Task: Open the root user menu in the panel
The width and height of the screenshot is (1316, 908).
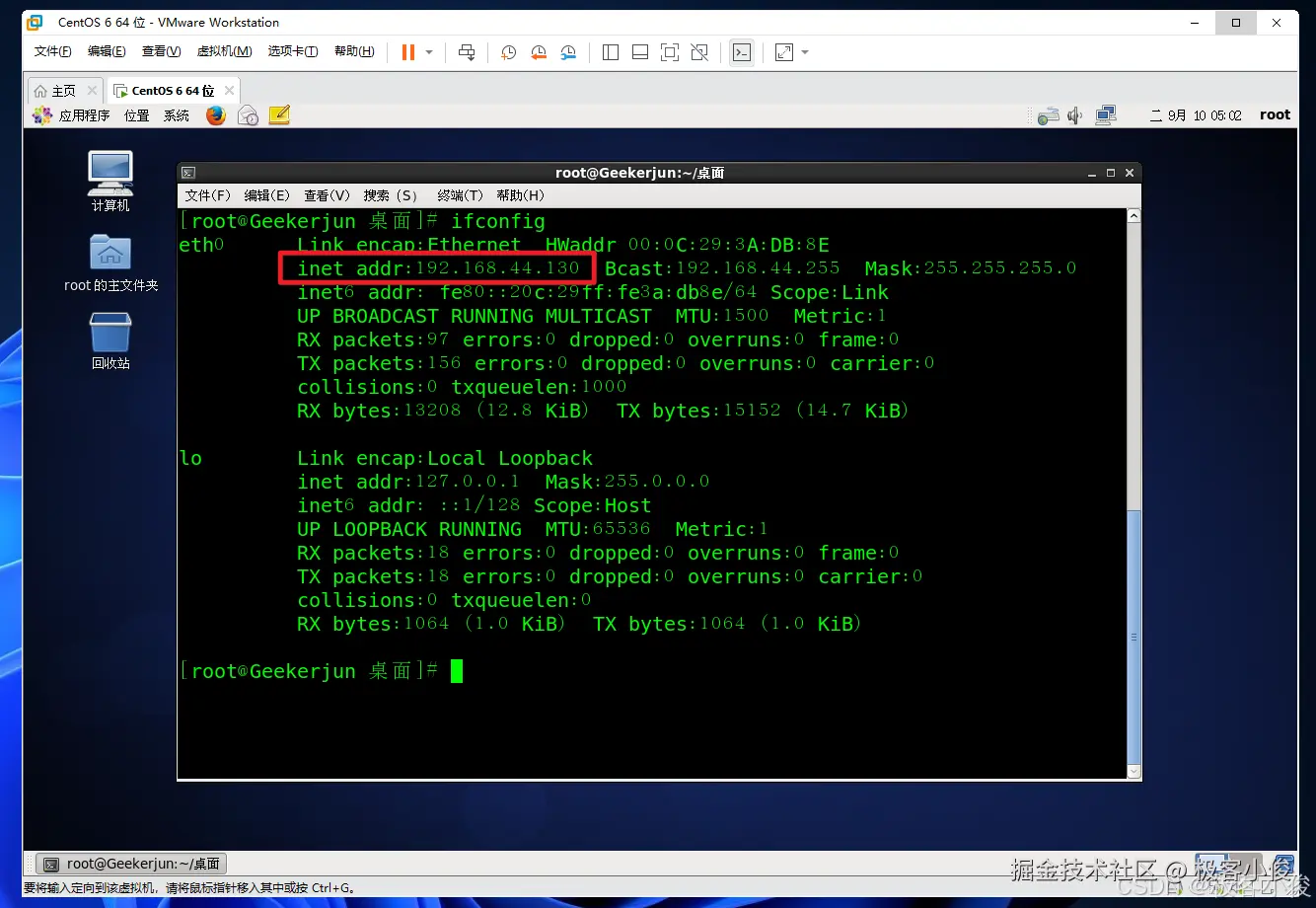Action: coord(1275,115)
